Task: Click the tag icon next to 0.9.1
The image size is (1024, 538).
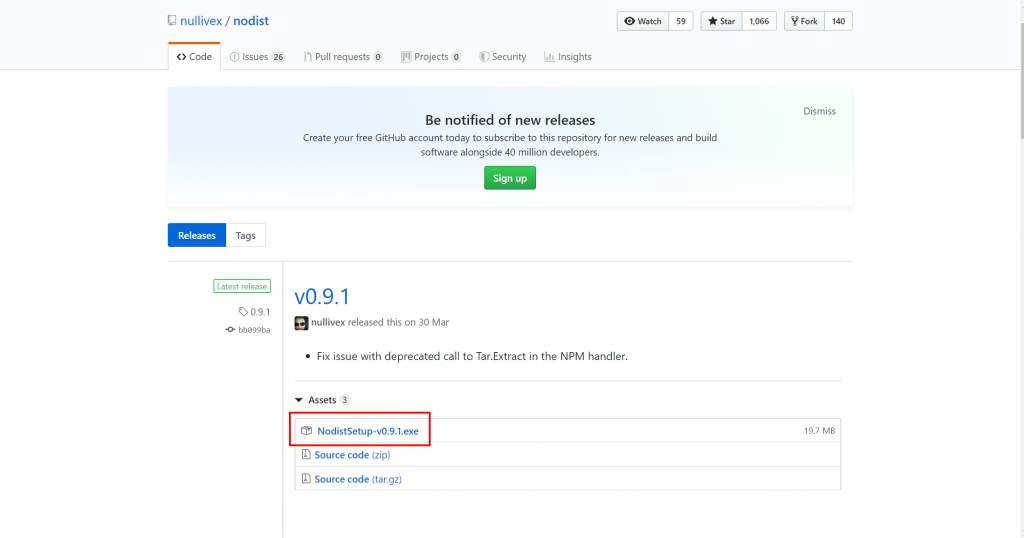Action: (243, 311)
